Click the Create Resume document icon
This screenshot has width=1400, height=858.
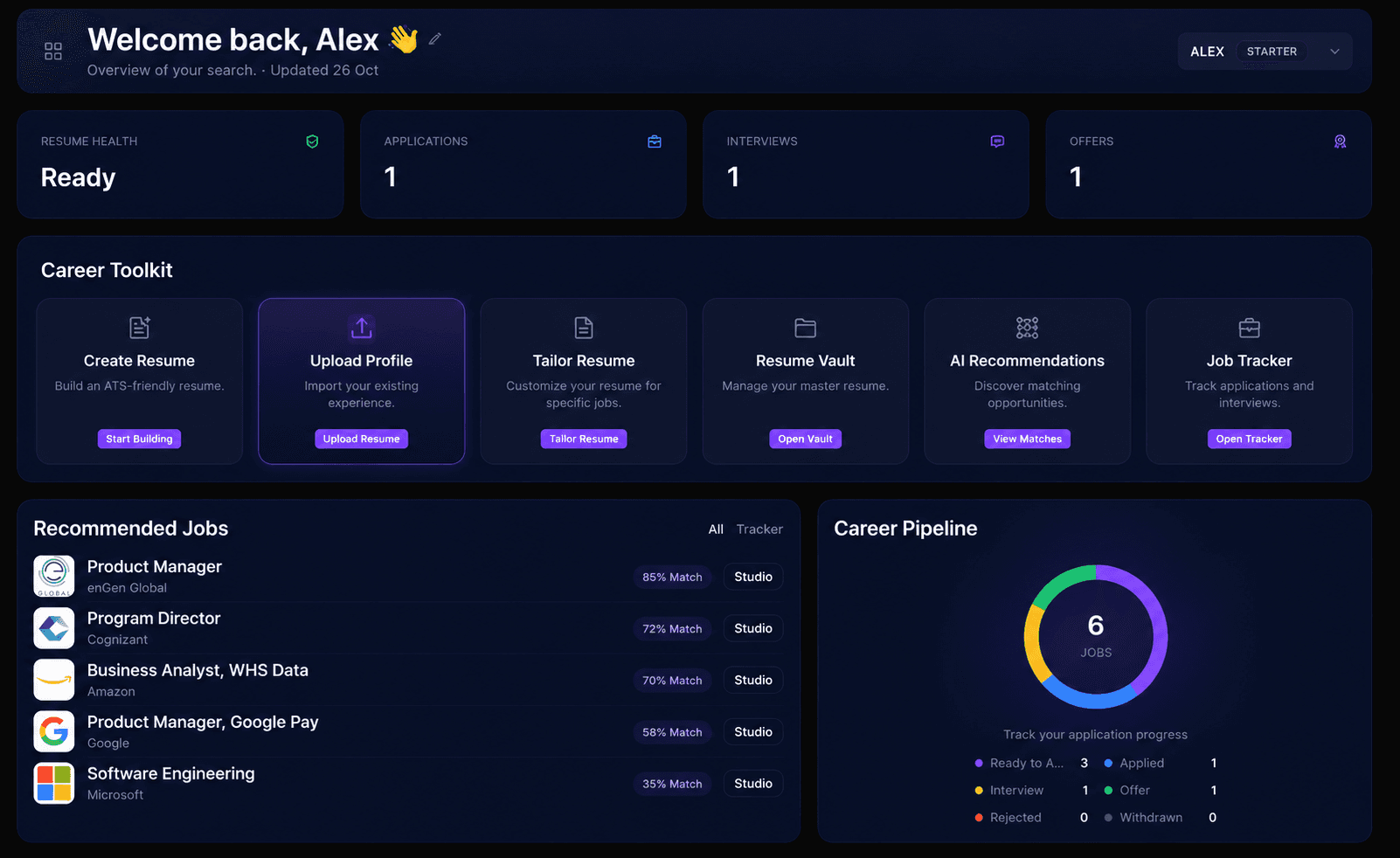[x=140, y=328]
